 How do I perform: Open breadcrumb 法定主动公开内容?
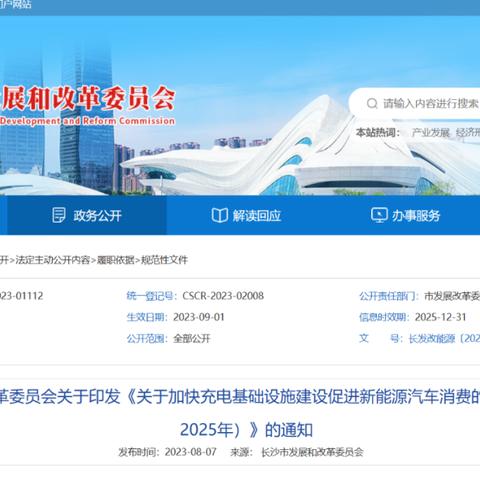click(x=53, y=260)
